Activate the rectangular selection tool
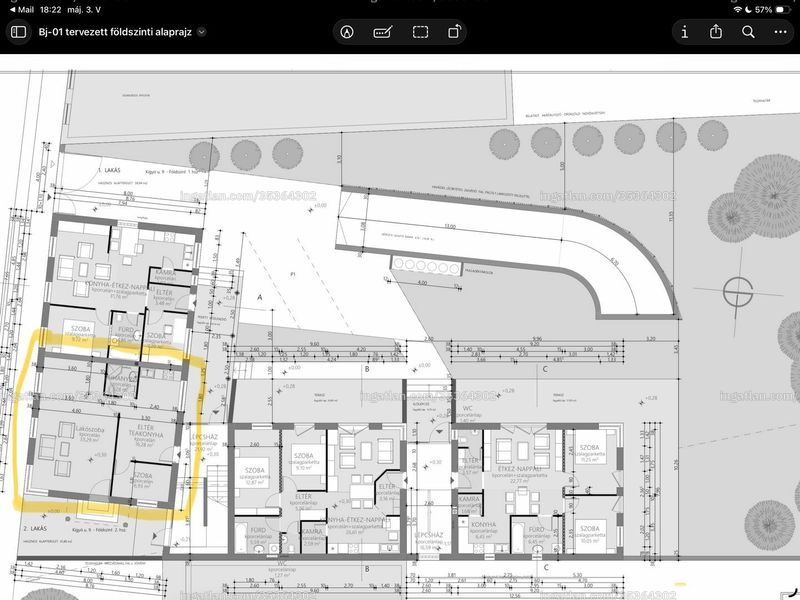The image size is (800, 600). tap(420, 32)
